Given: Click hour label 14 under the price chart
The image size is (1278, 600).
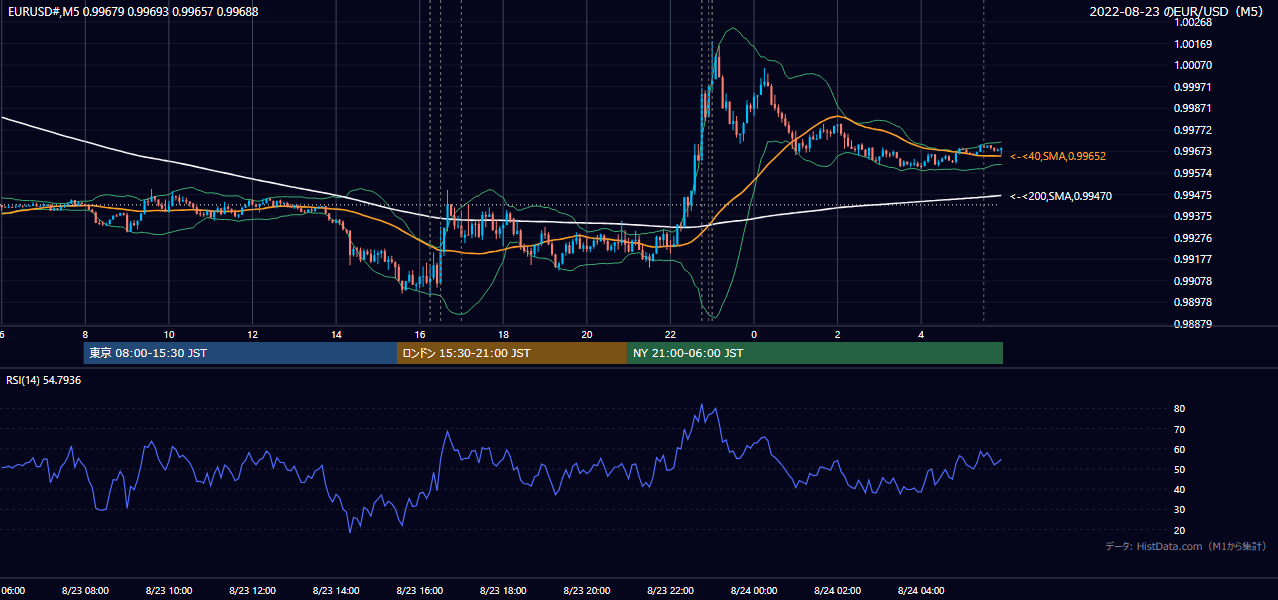Looking at the screenshot, I should click(336, 334).
